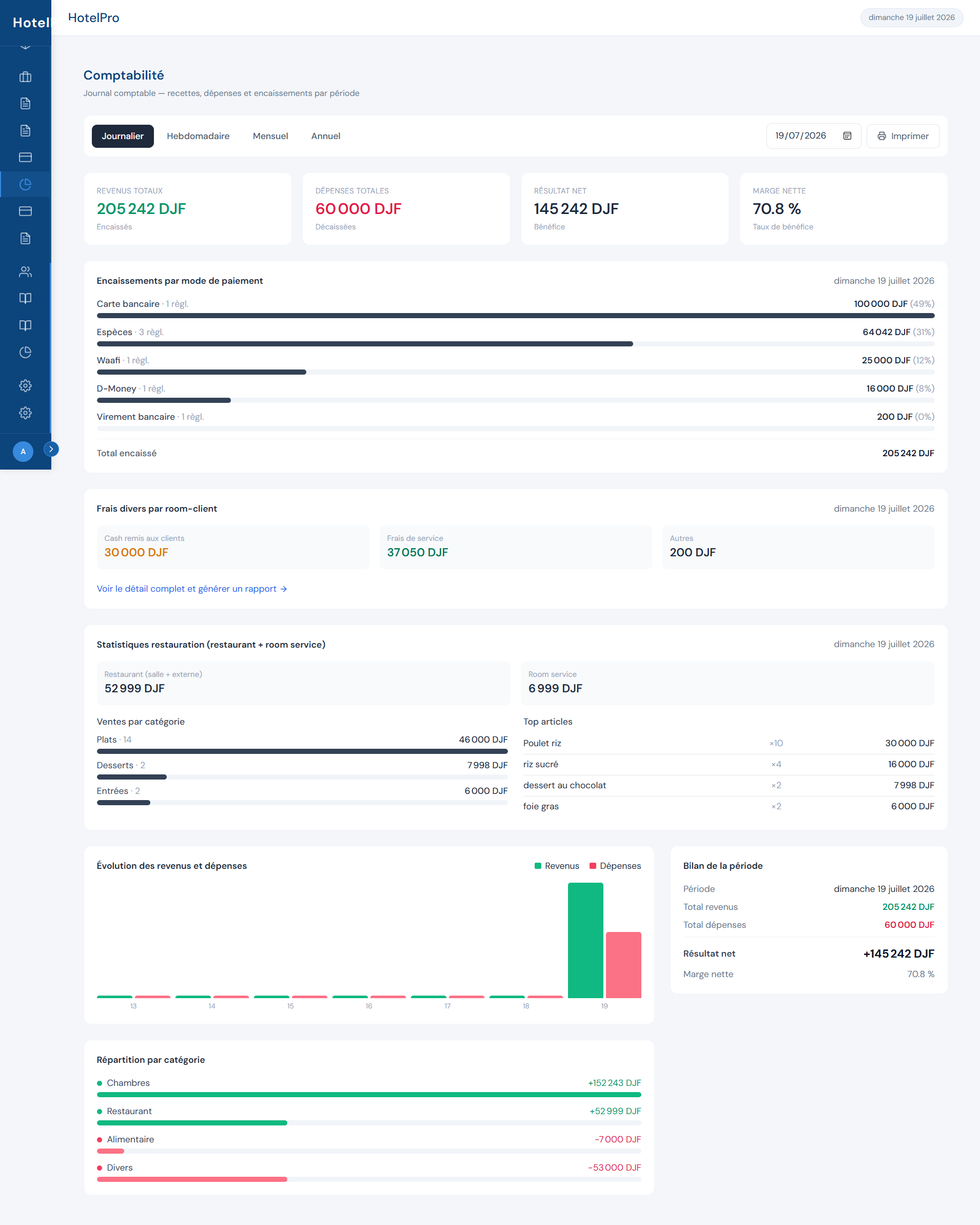Switch to the Annuel tab
This screenshot has height=1225, width=980.
(x=325, y=137)
